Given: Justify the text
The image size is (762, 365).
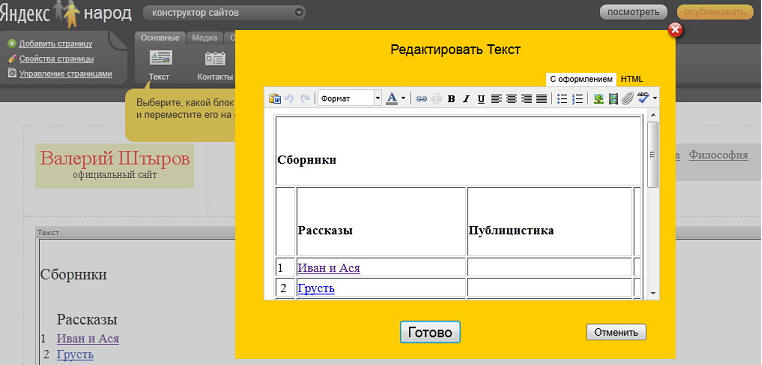Looking at the screenshot, I should (x=541, y=99).
